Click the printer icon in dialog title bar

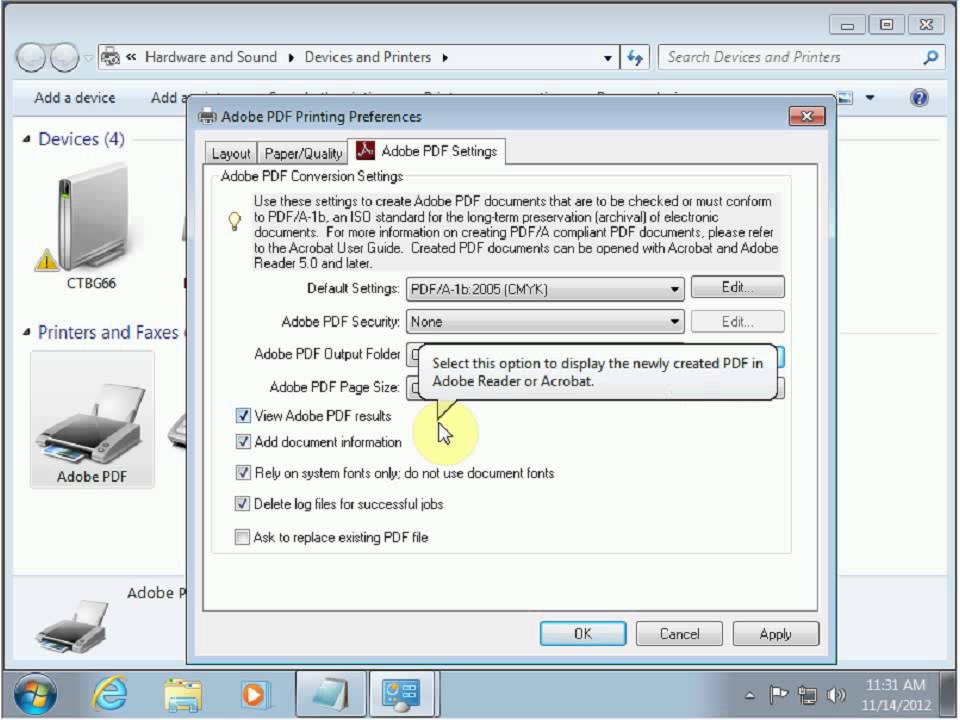[x=208, y=116]
